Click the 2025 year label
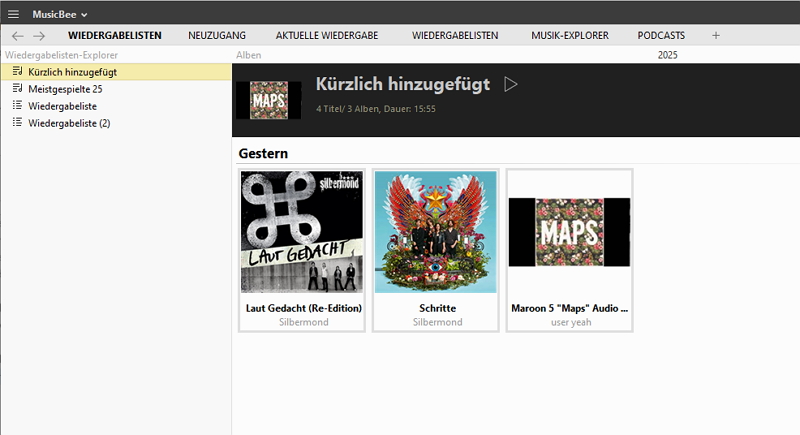The image size is (800, 435). point(667,55)
